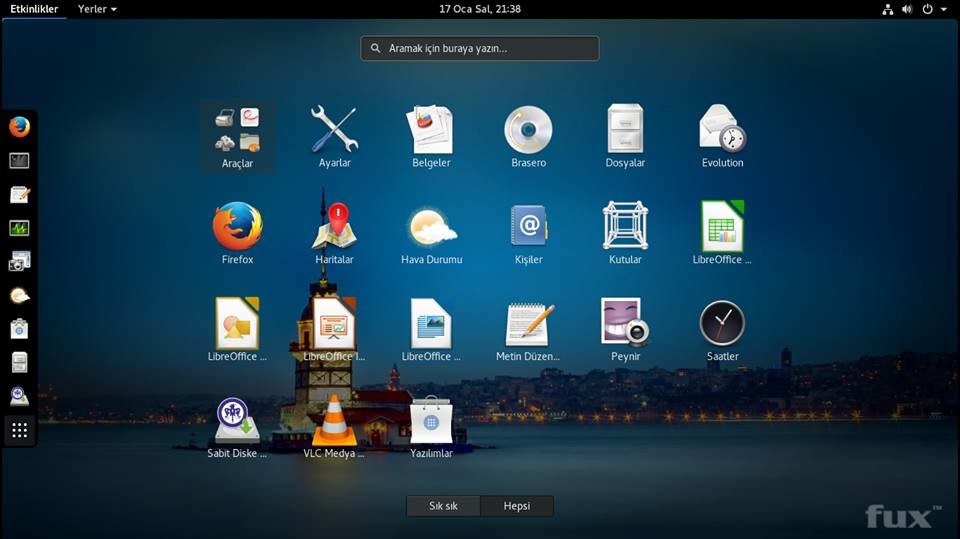Click Etkinlikler in the top bar
Screen dimensions: 960x539
pos(34,9)
